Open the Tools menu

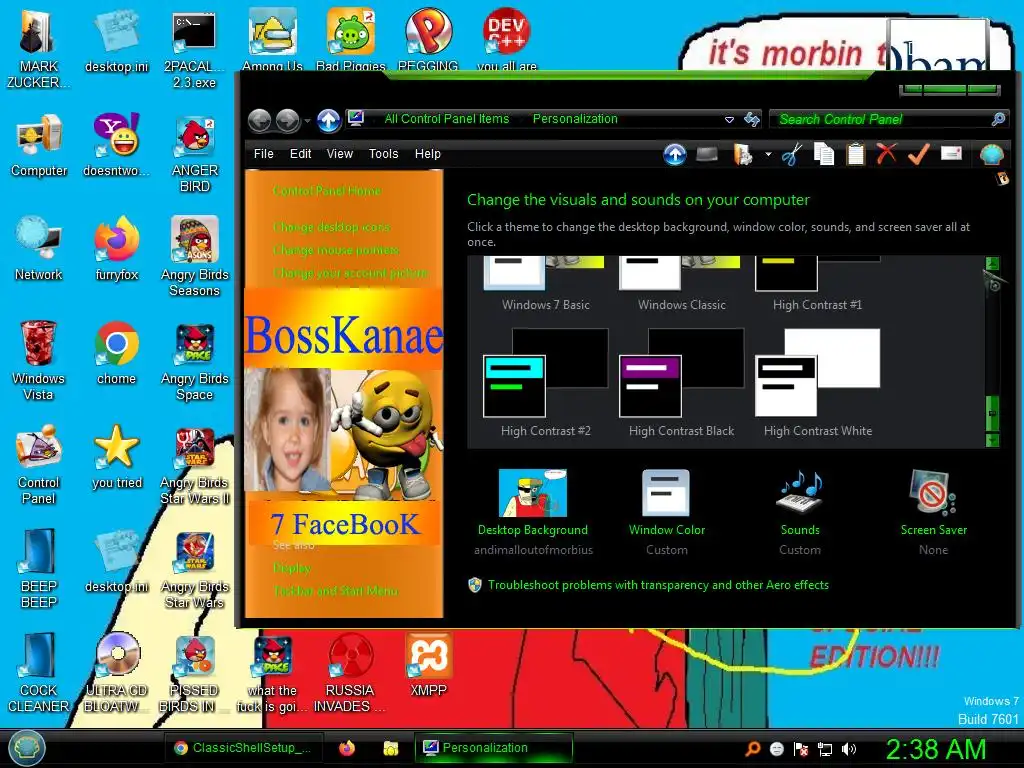(x=383, y=153)
